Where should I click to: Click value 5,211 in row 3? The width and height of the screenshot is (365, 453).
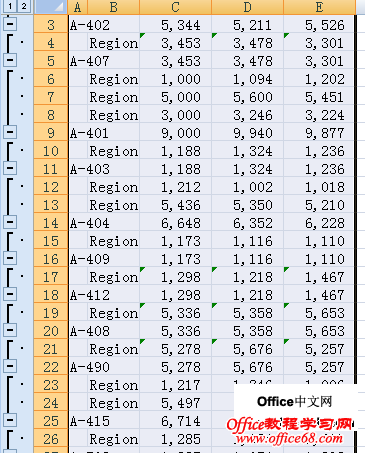pos(248,25)
